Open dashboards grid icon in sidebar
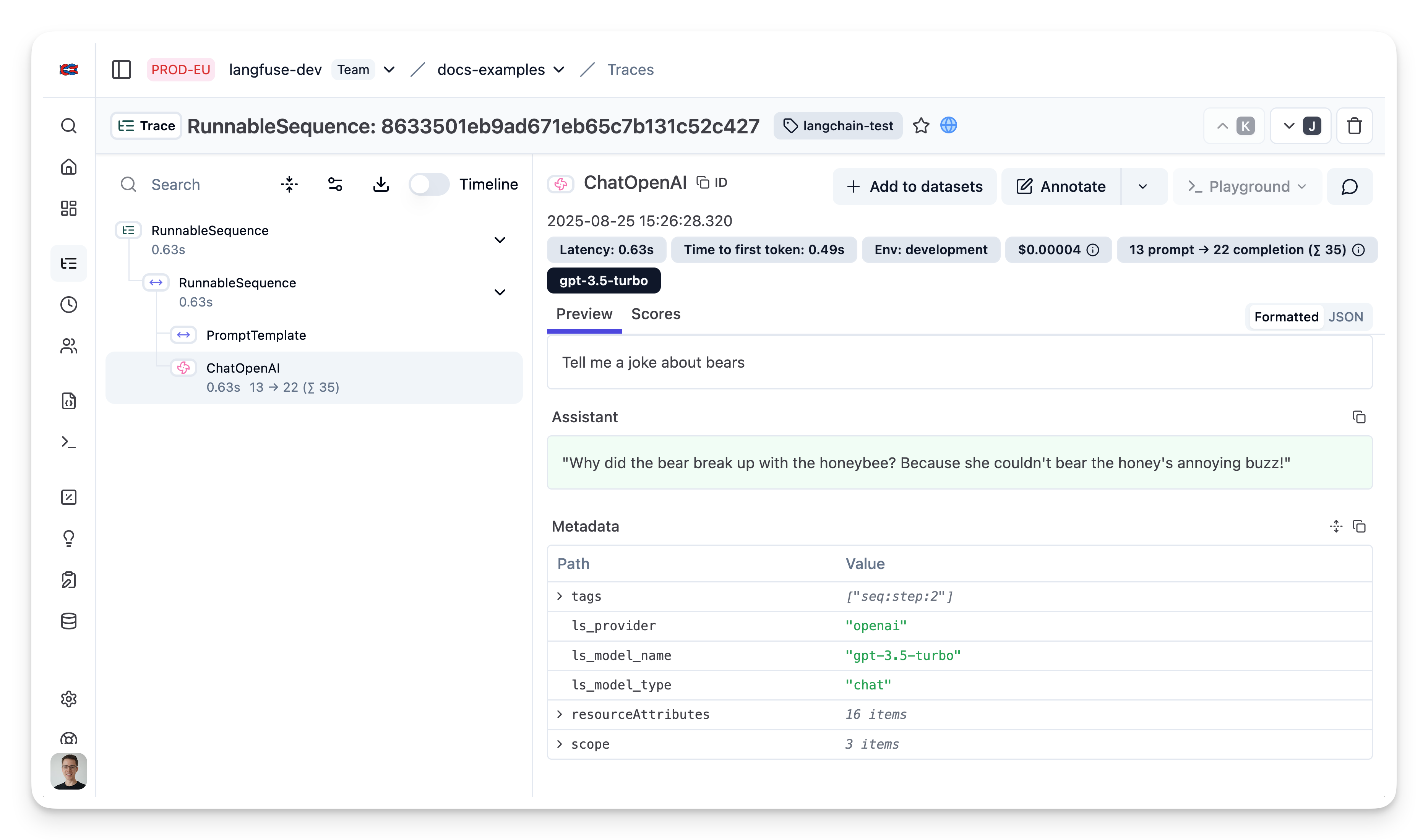Screen dimensions: 1428x840 tap(68, 208)
